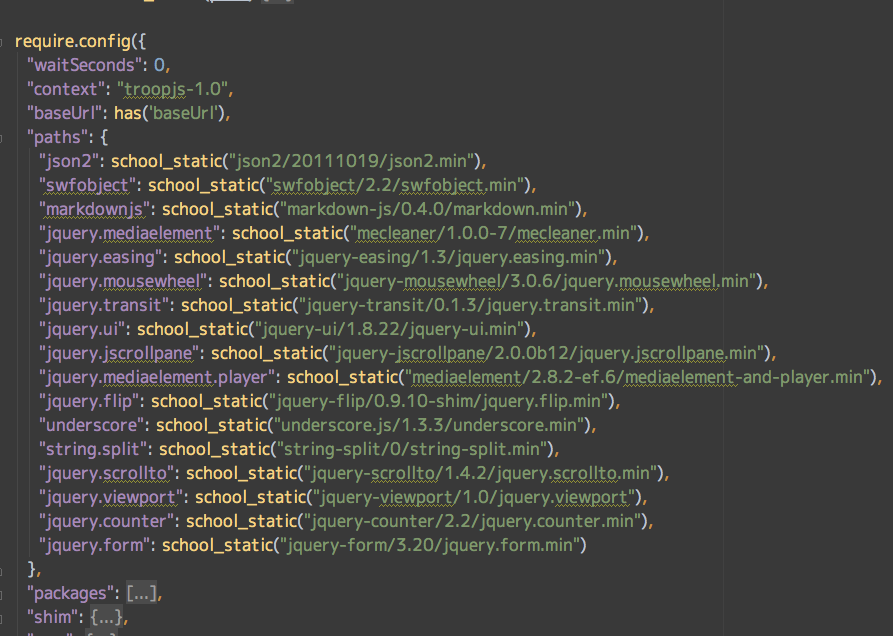This screenshot has height=636, width=893.
Task: Click the "jquery.jscrollpane" key
Action: (119, 353)
